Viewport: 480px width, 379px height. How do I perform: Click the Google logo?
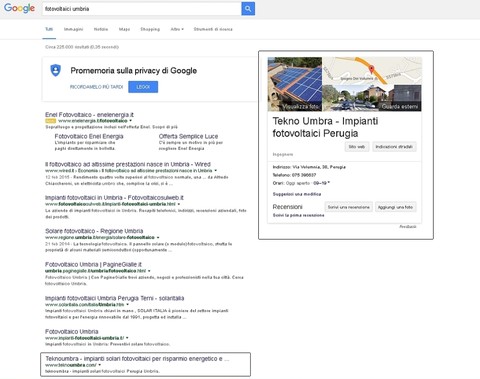[x=19, y=8]
